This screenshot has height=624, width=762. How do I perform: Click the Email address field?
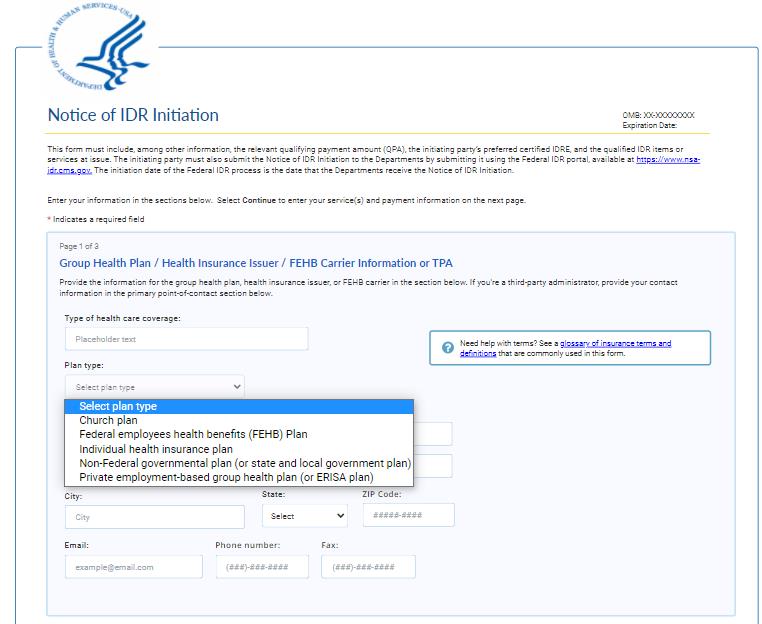133,567
